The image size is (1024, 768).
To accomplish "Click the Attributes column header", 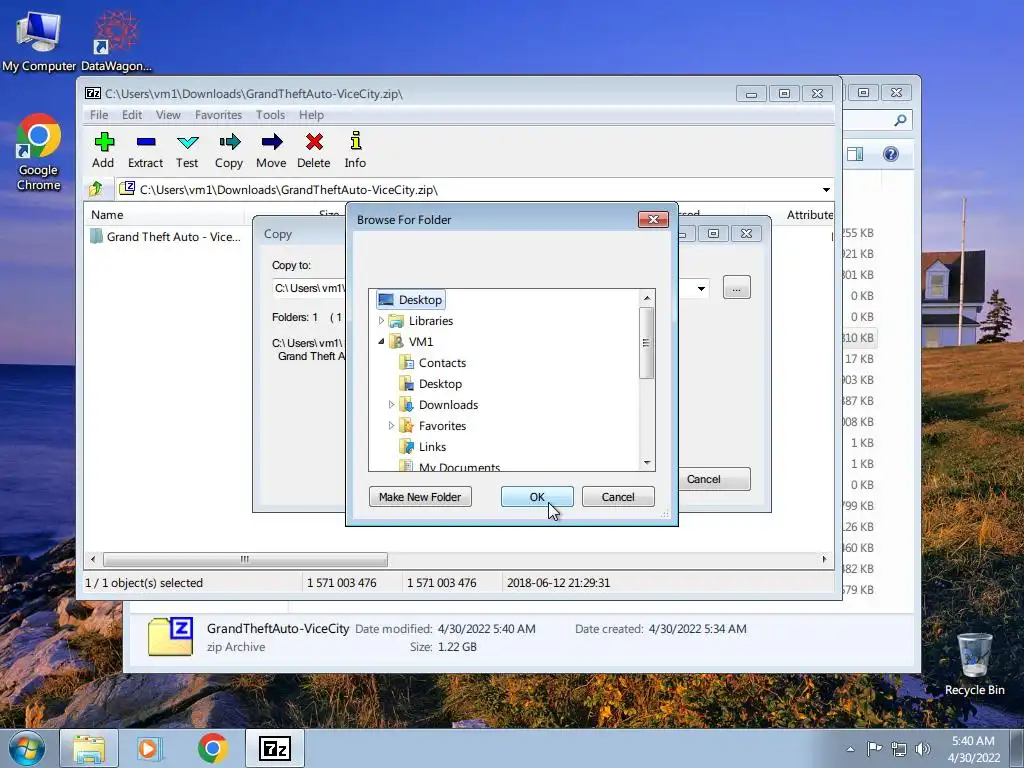I will click(809, 215).
